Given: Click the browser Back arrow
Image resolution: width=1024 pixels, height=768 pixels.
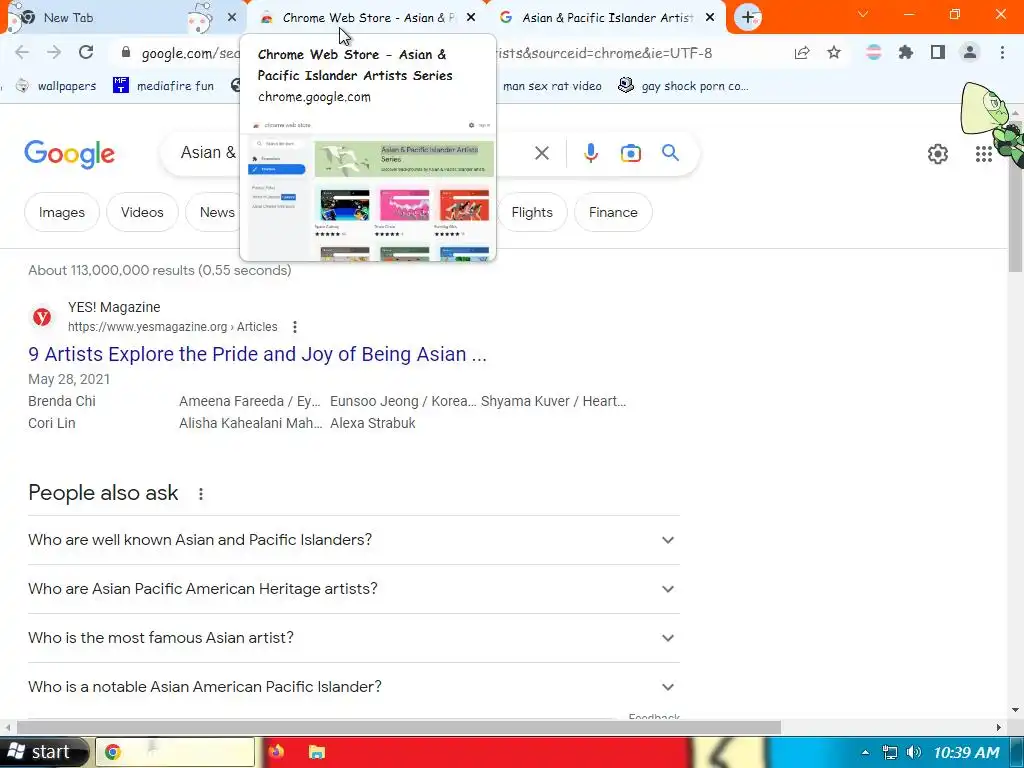Looking at the screenshot, I should tap(22, 53).
